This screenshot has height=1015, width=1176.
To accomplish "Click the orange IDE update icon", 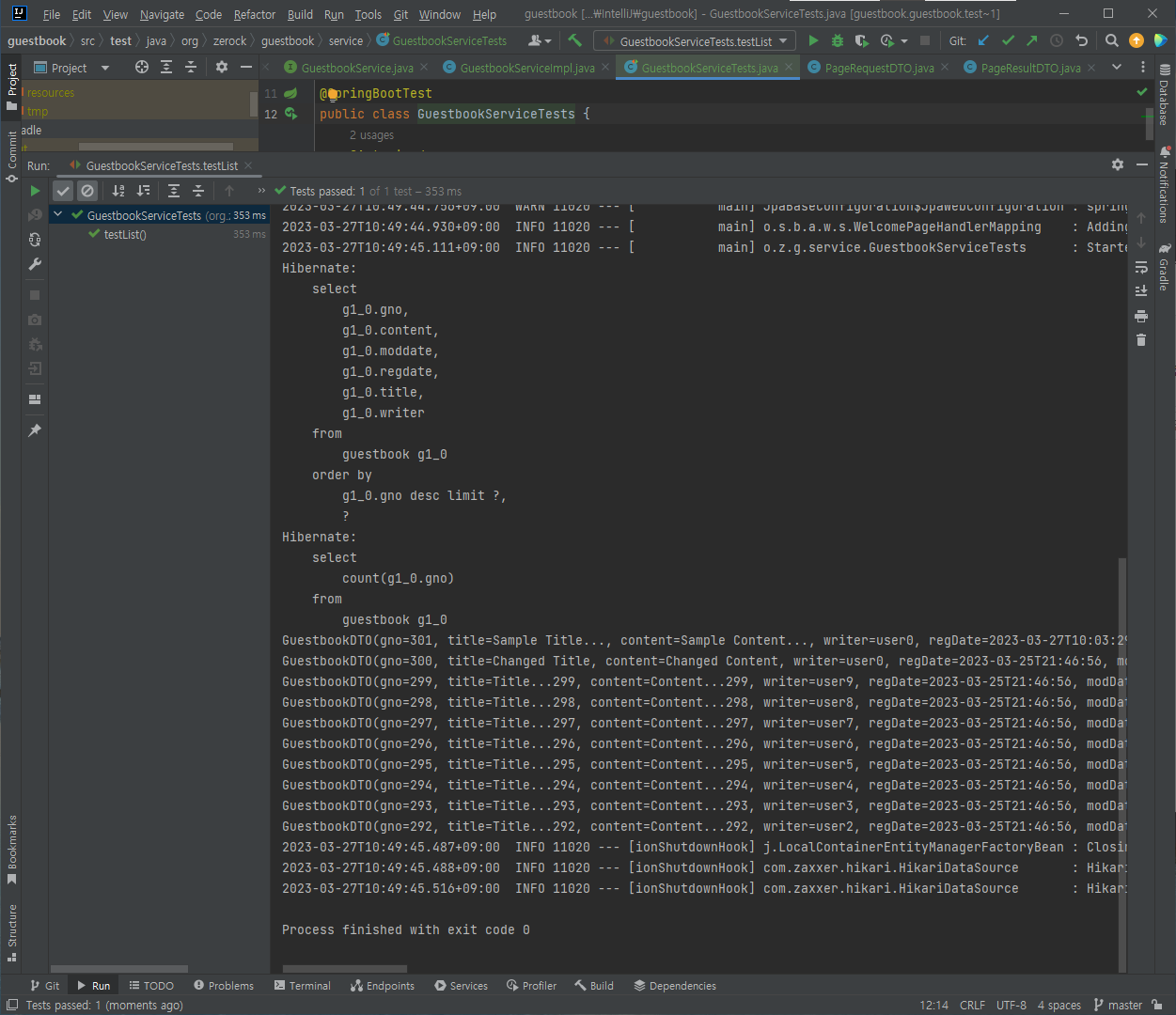I will click(1137, 40).
